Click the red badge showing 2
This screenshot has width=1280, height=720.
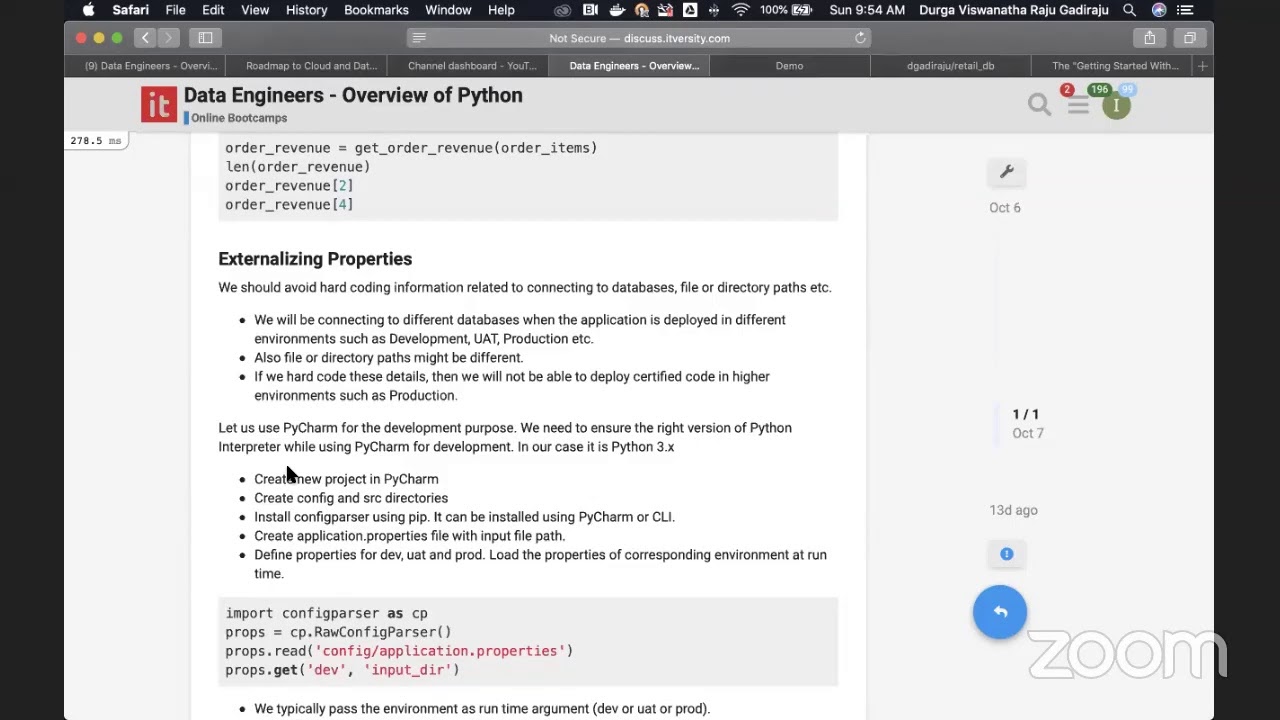[x=1067, y=90]
